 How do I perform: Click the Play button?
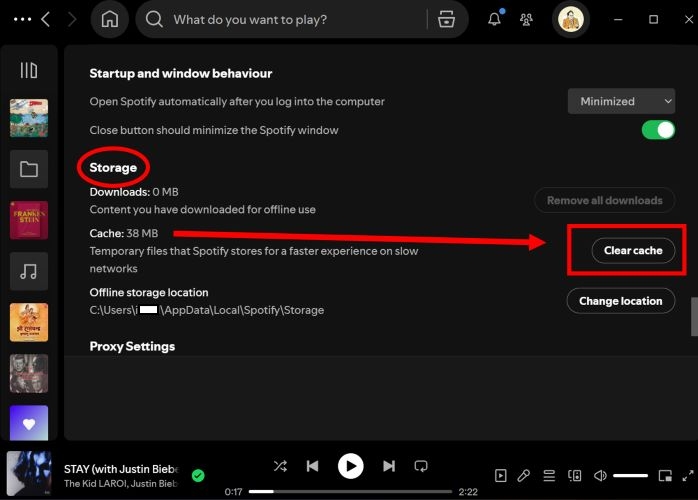[x=350, y=466]
